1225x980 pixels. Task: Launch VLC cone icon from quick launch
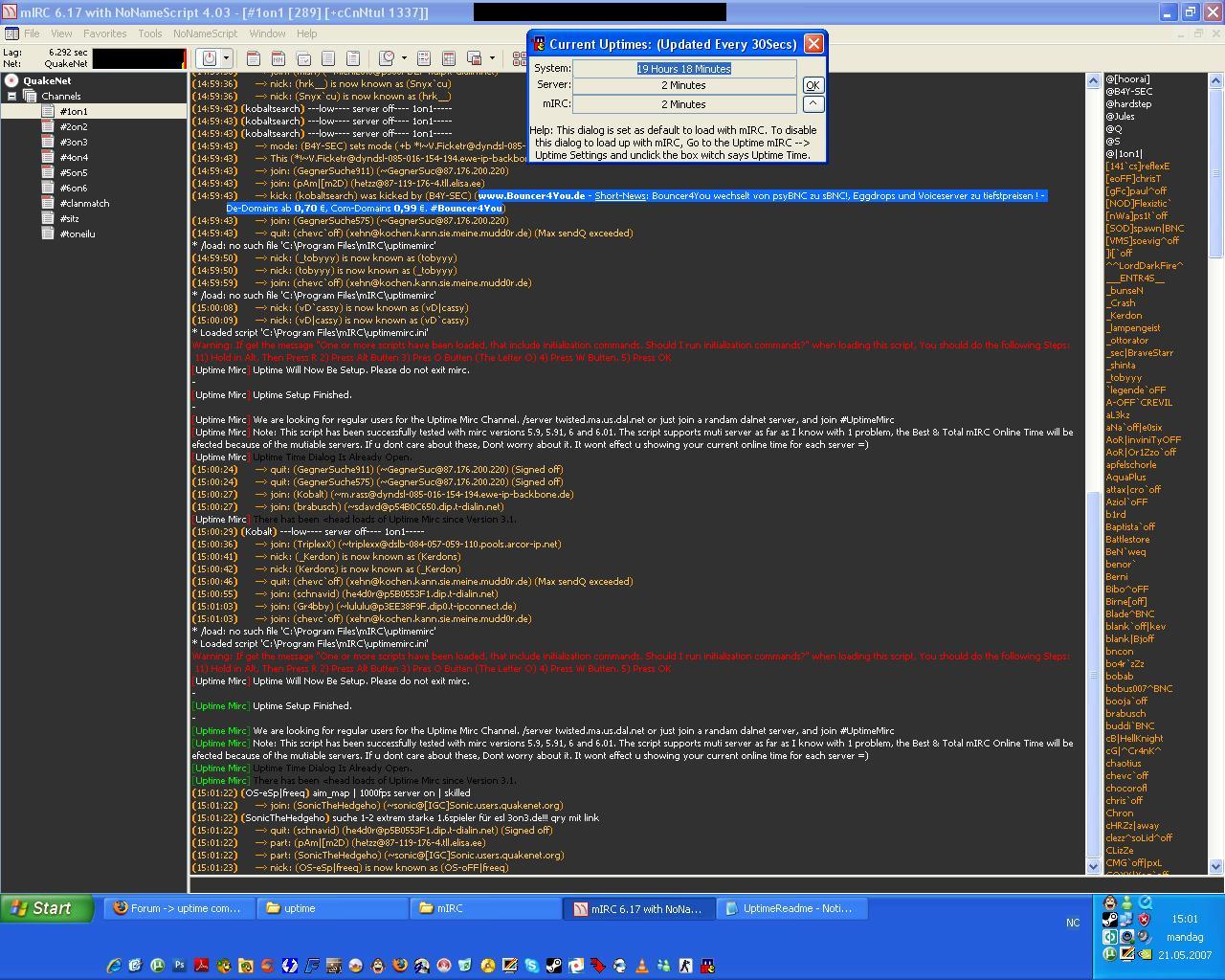click(641, 966)
